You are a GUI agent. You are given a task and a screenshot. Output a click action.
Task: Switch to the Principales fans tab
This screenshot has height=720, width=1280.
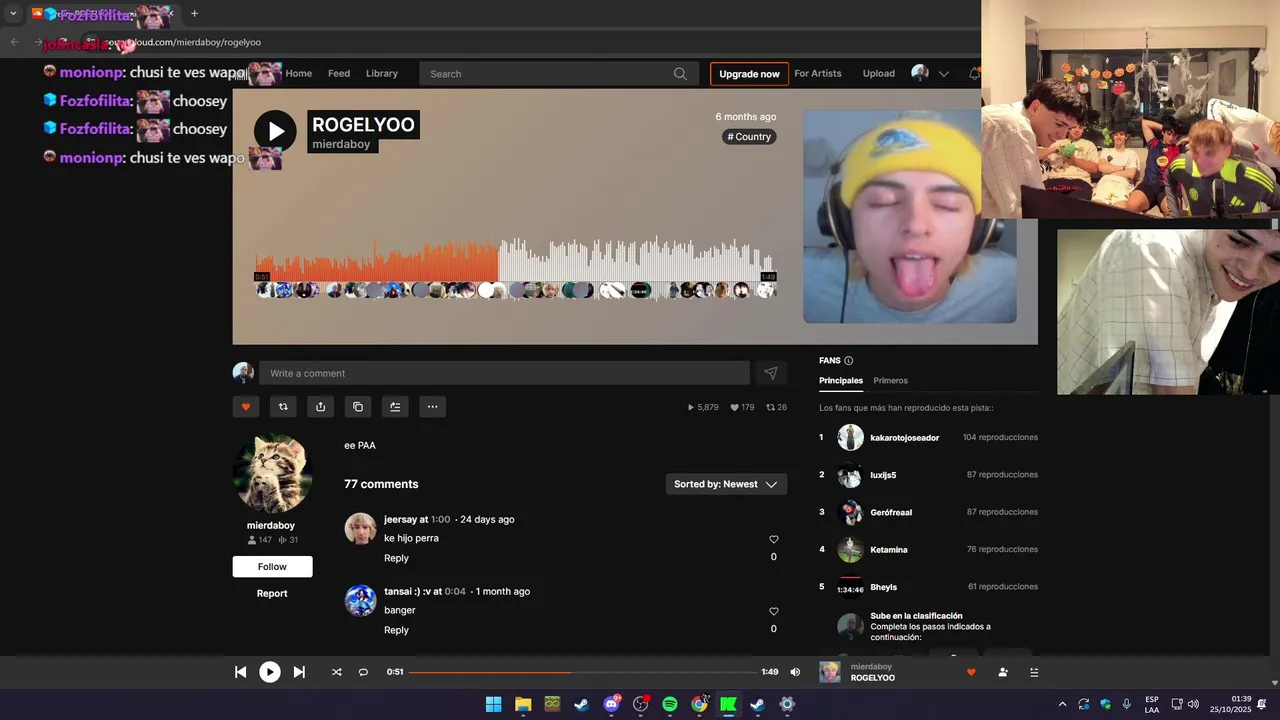coord(841,381)
